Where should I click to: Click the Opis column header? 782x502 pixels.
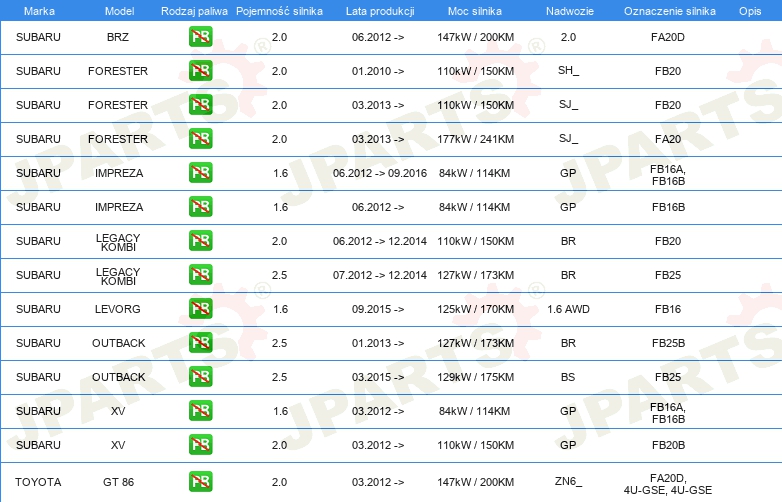point(750,11)
